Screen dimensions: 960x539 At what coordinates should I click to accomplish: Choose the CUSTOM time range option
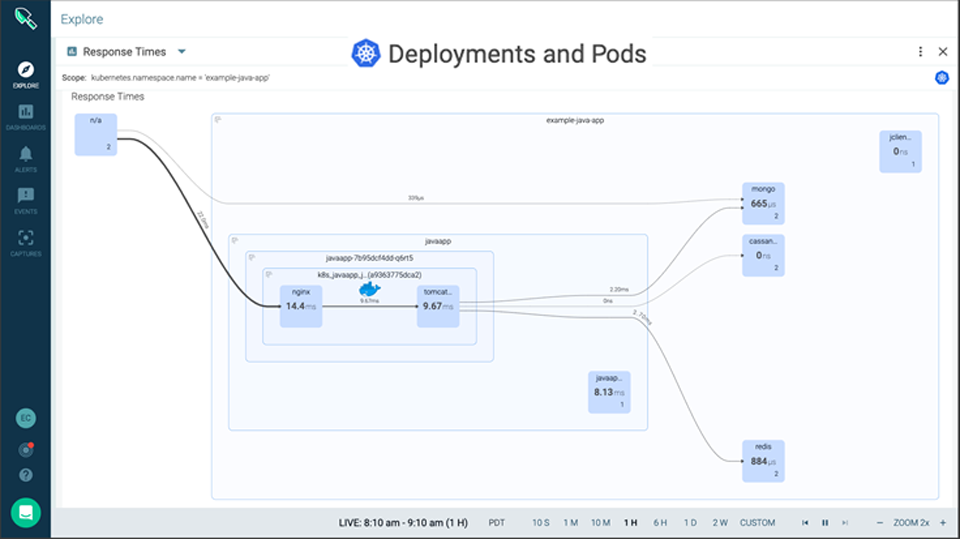pos(757,523)
